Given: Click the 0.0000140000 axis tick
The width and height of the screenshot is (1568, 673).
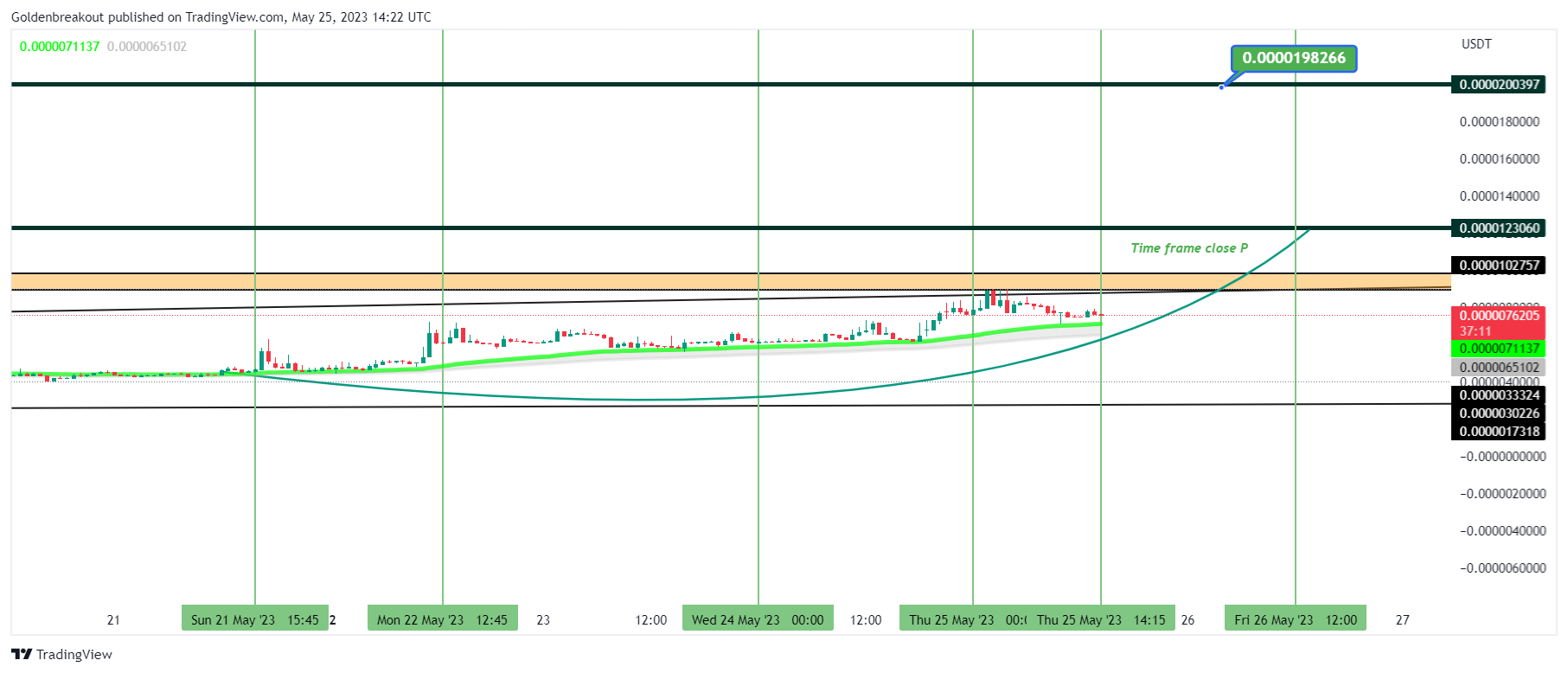Looking at the screenshot, I should tap(1500, 196).
